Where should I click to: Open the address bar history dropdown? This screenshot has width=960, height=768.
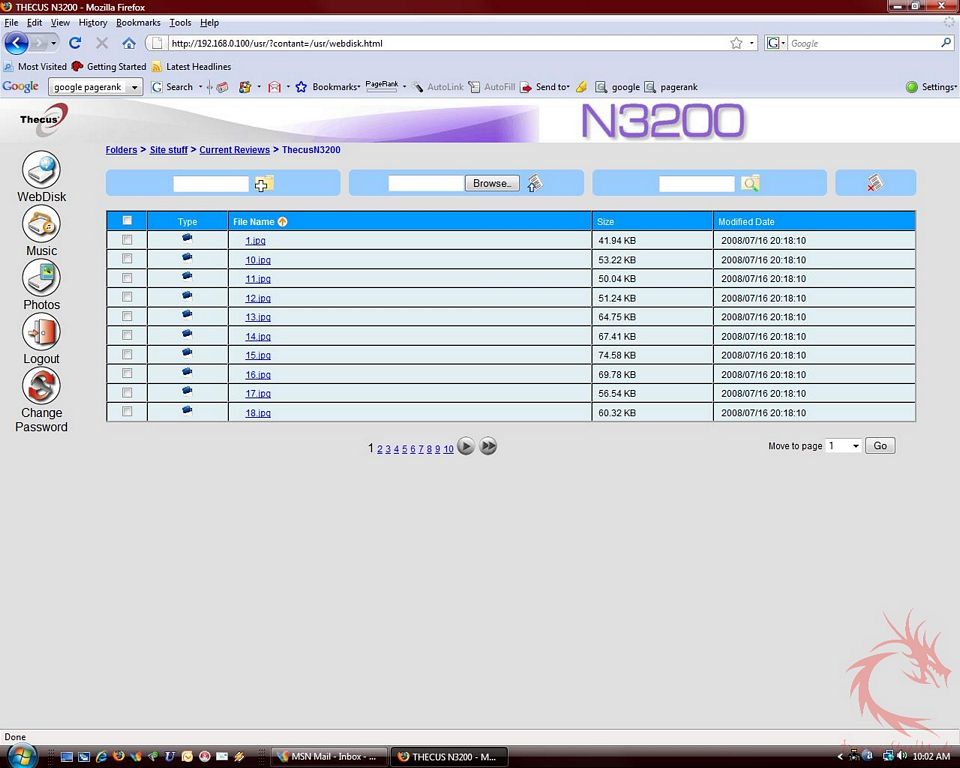(x=752, y=43)
